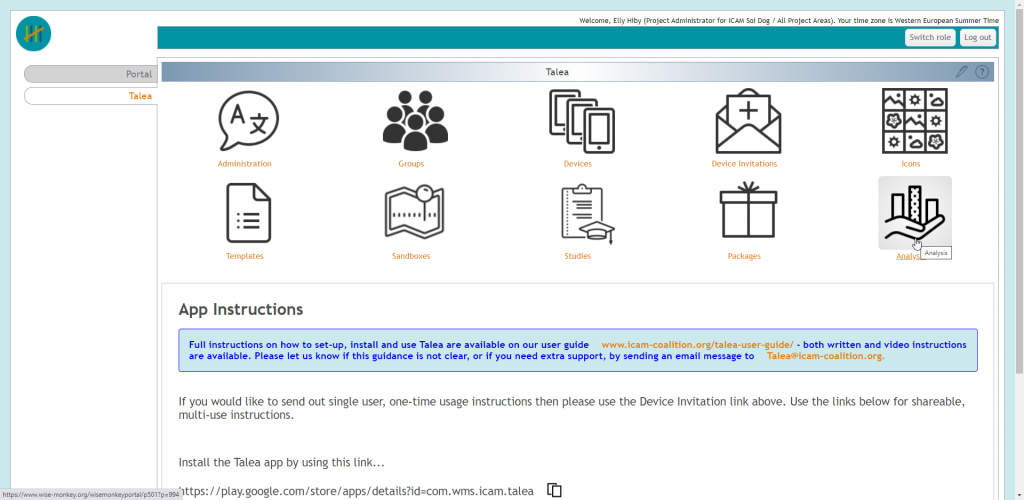Click the Studies text link
The height and width of the screenshot is (500, 1024).
pyautogui.click(x=578, y=256)
